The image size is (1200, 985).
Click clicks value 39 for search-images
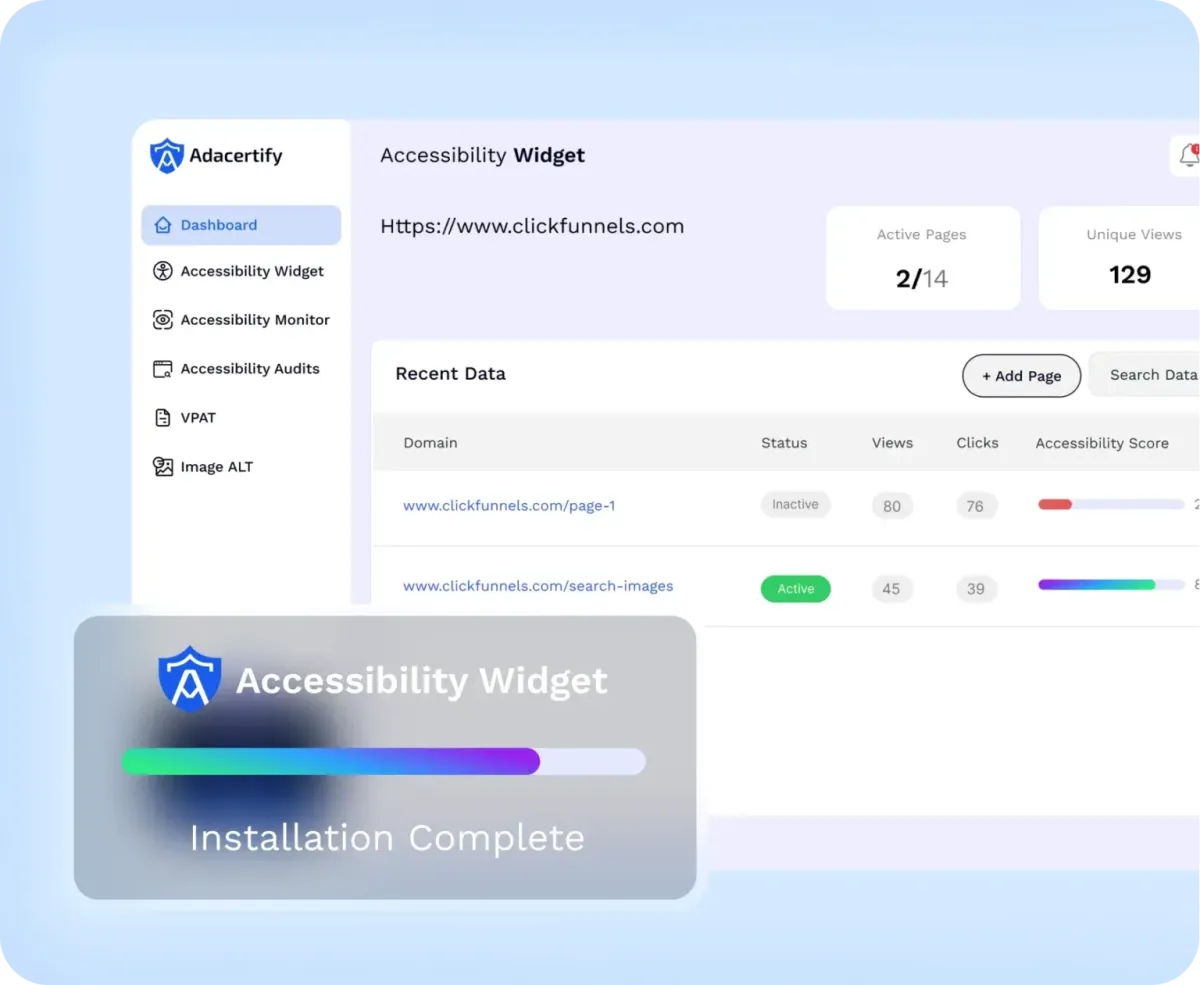tap(975, 589)
